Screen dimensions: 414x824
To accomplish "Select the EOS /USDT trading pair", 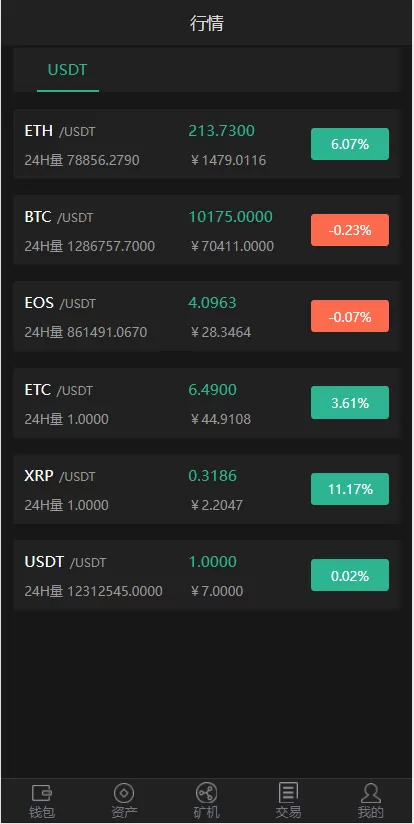I will [207, 316].
